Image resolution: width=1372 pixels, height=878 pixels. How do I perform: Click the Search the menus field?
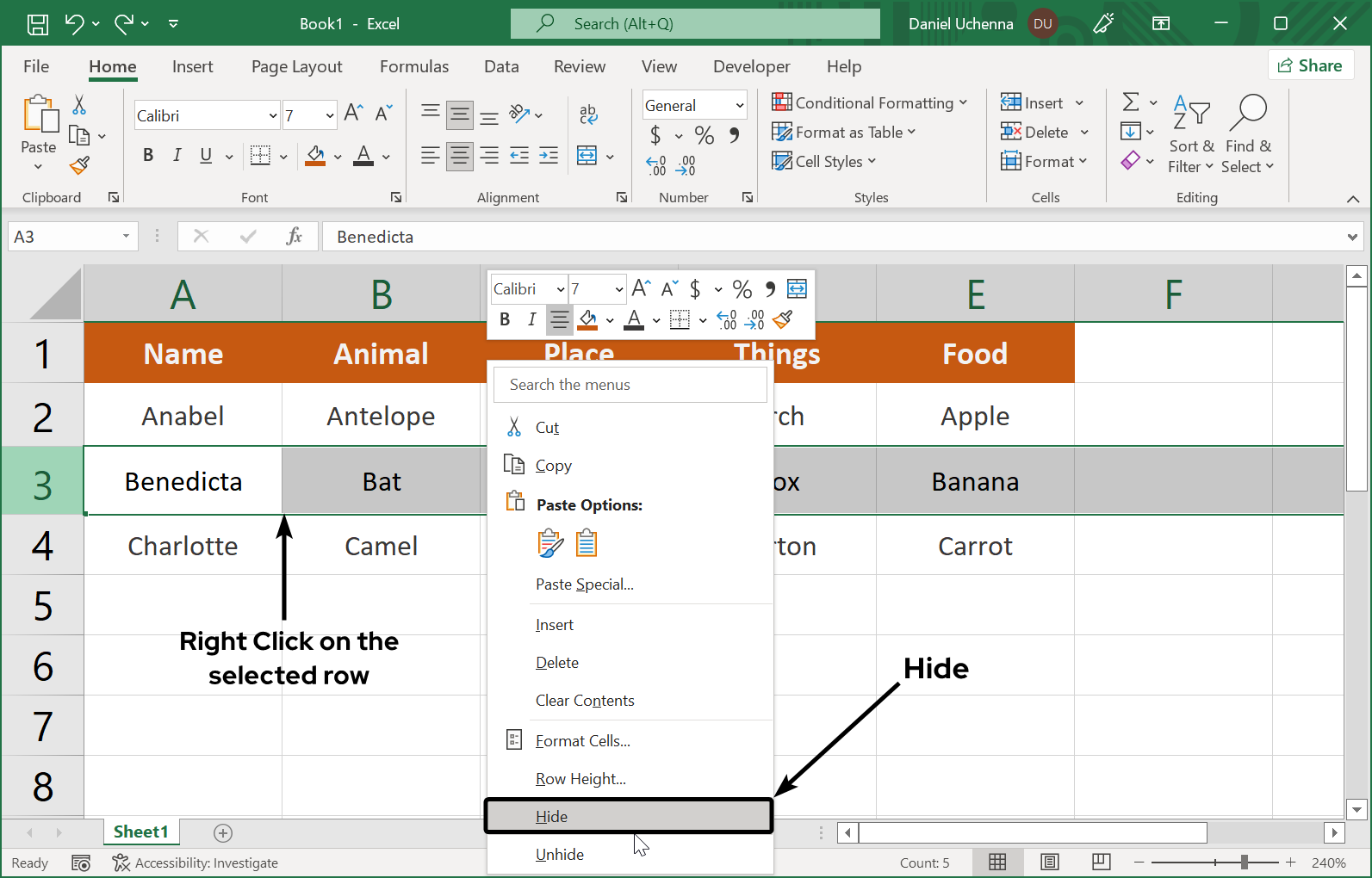click(x=630, y=385)
